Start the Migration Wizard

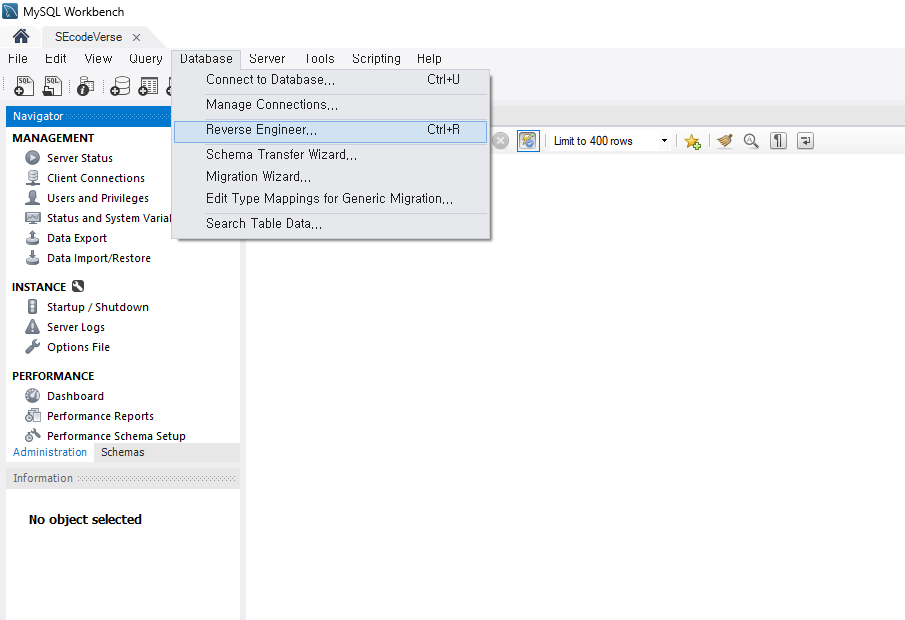331,177
